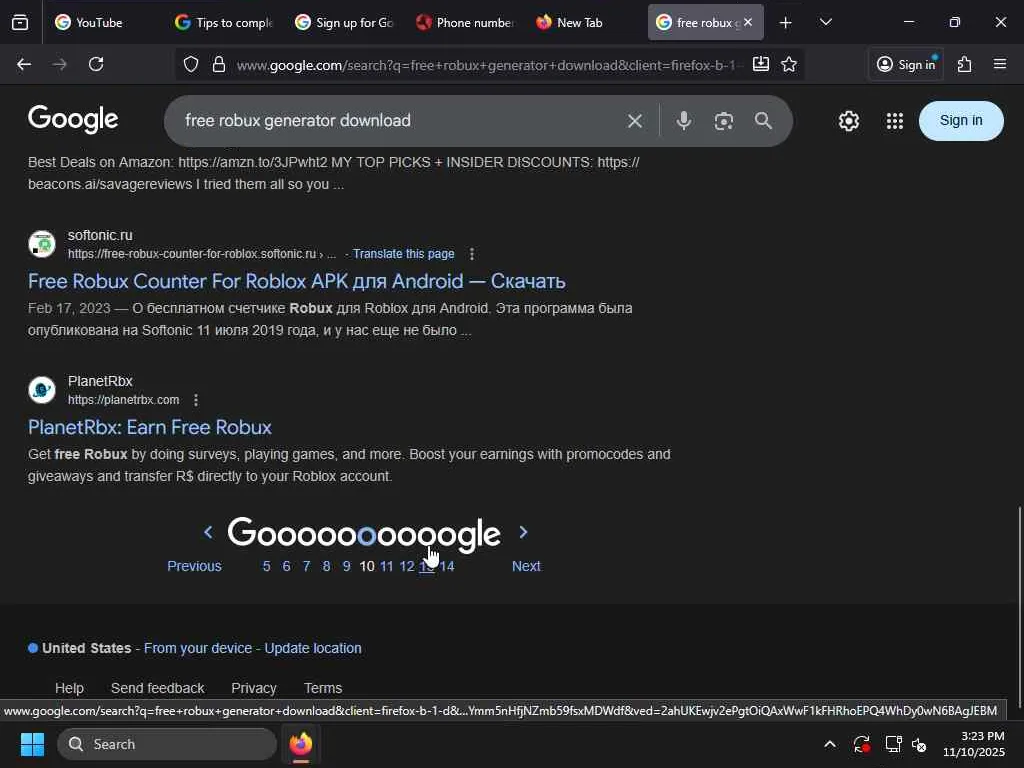Screen dimensions: 1024x768
Task: Go to next results page arrow
Action: click(x=523, y=532)
